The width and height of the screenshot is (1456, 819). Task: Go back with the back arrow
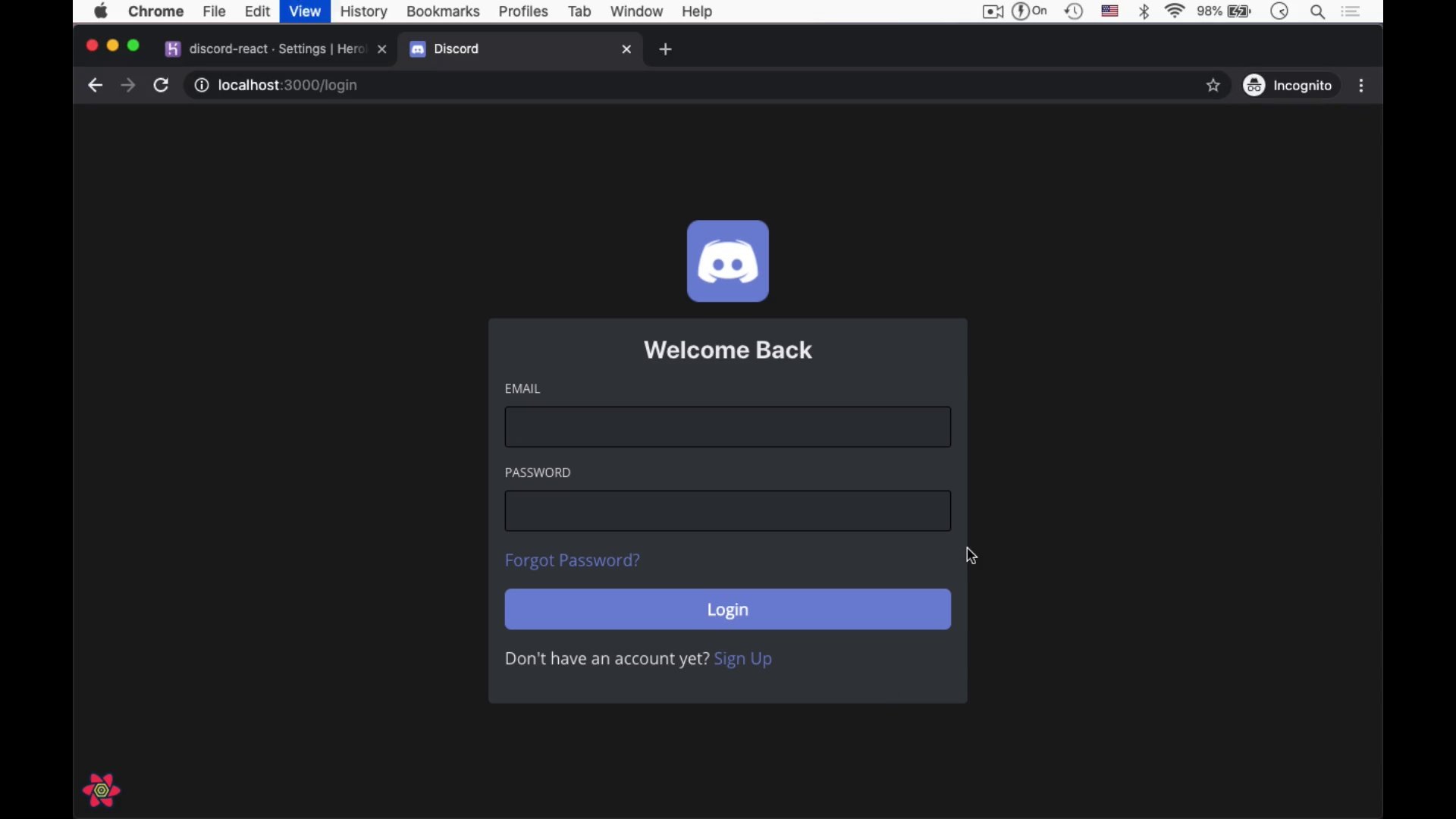tap(95, 86)
